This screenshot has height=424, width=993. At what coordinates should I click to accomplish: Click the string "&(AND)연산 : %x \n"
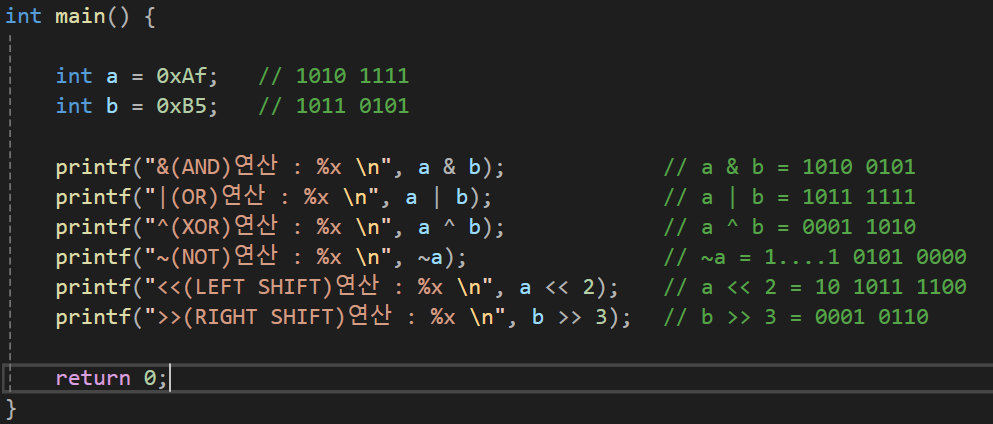pos(269,166)
